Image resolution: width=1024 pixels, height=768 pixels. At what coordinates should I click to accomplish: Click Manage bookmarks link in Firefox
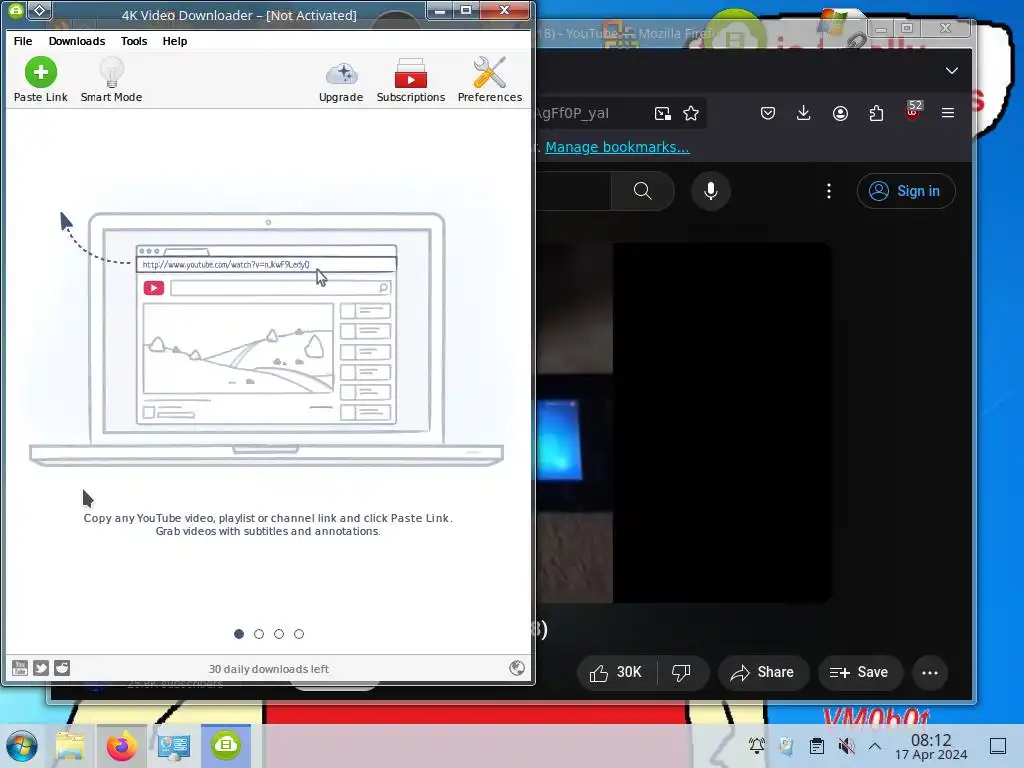click(617, 147)
